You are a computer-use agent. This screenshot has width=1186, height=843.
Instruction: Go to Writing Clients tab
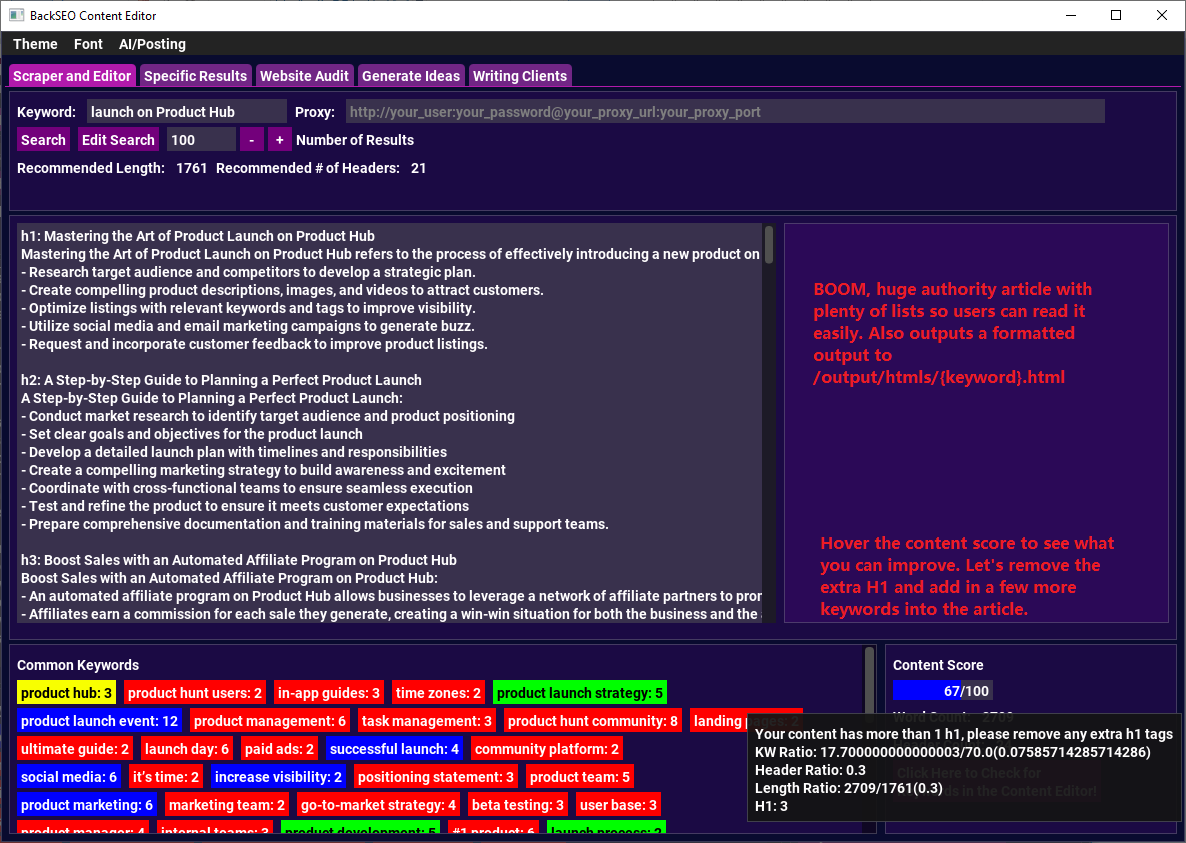coord(520,76)
